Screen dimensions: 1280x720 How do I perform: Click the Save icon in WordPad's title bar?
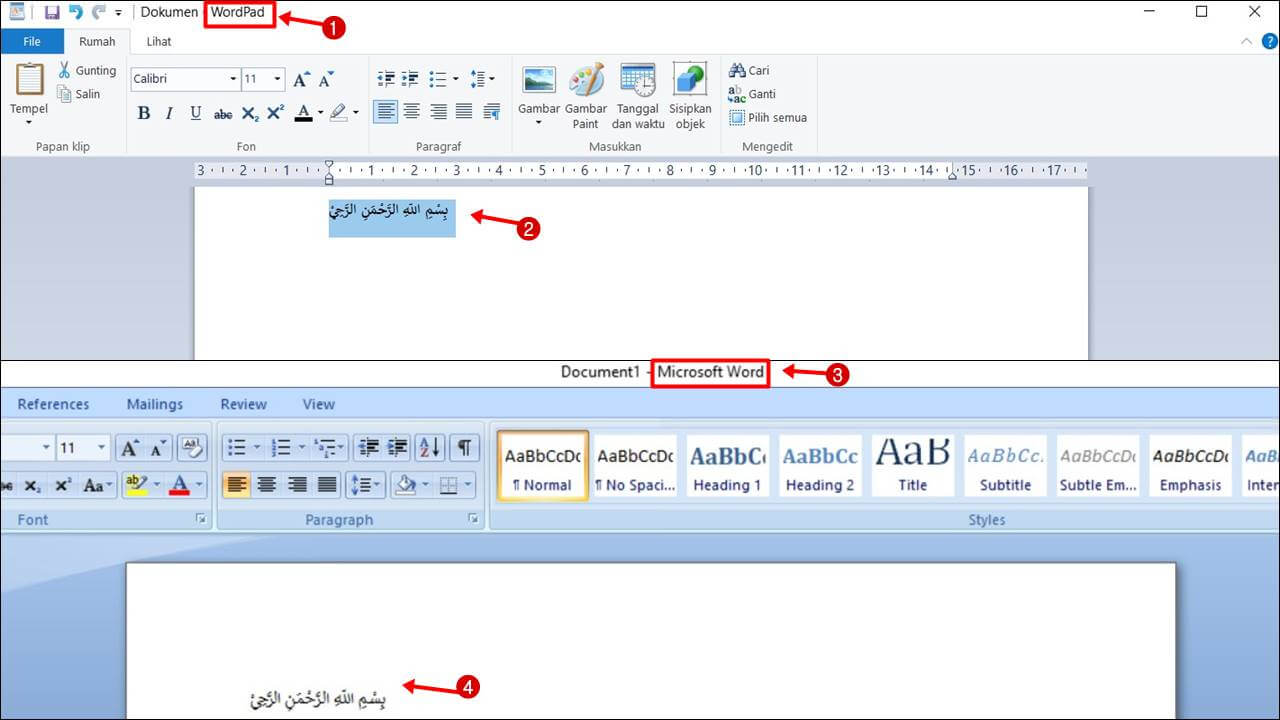(x=52, y=13)
